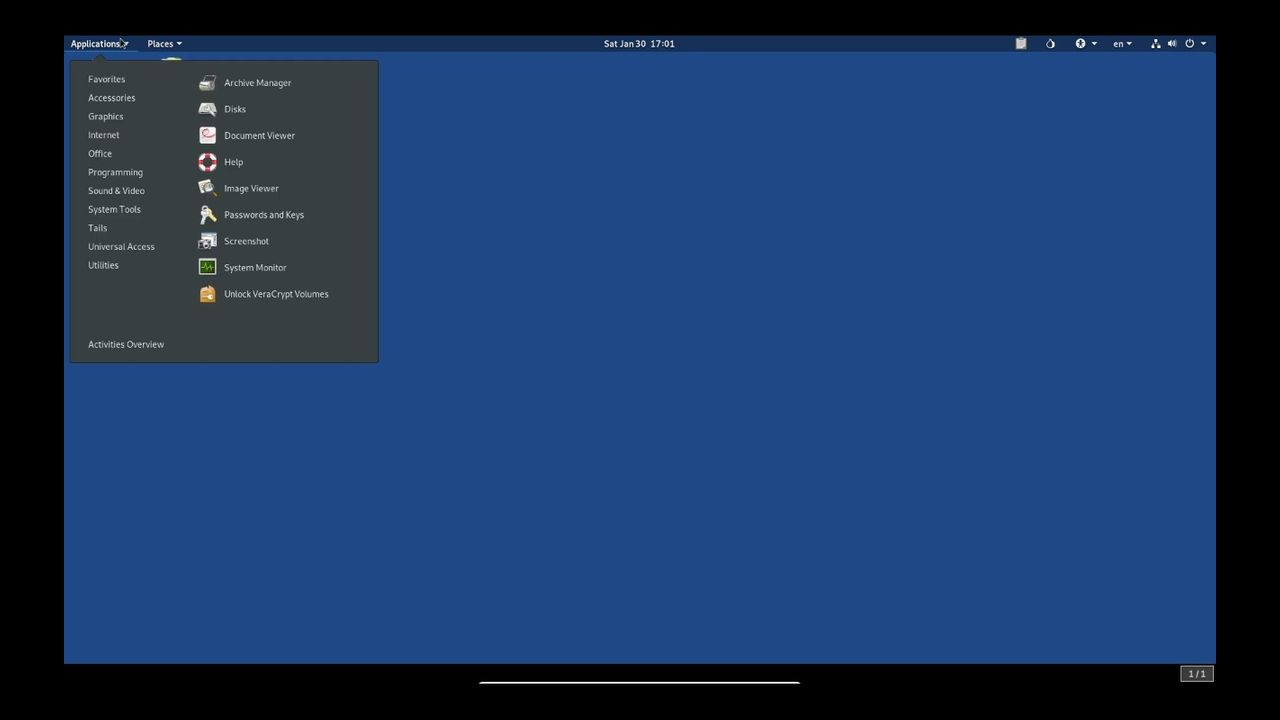Open System Monitor

pyautogui.click(x=255, y=268)
